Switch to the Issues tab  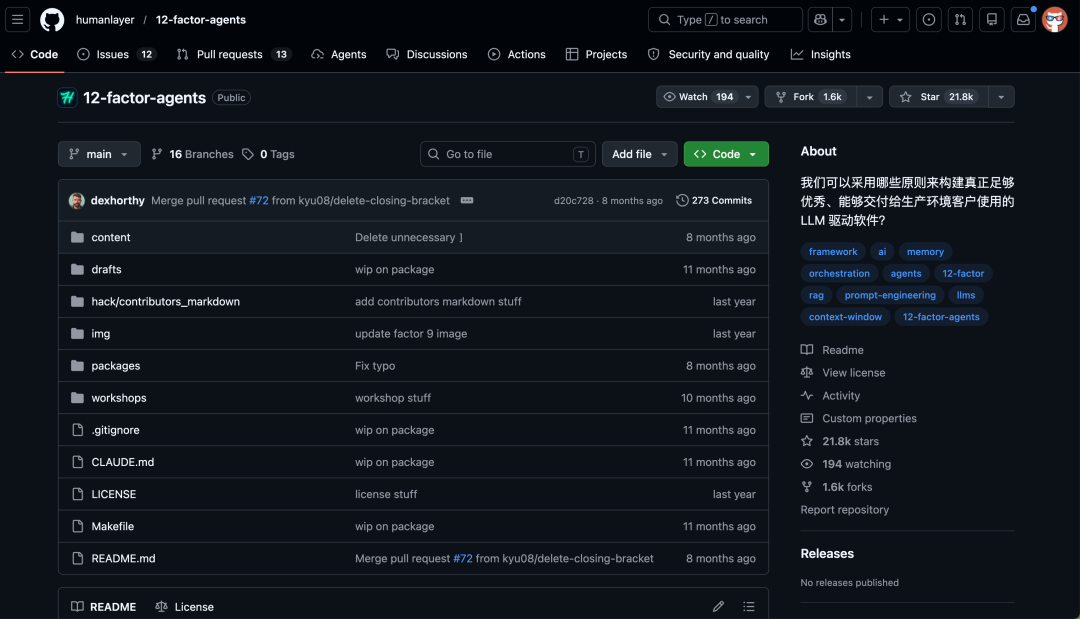(x=116, y=54)
